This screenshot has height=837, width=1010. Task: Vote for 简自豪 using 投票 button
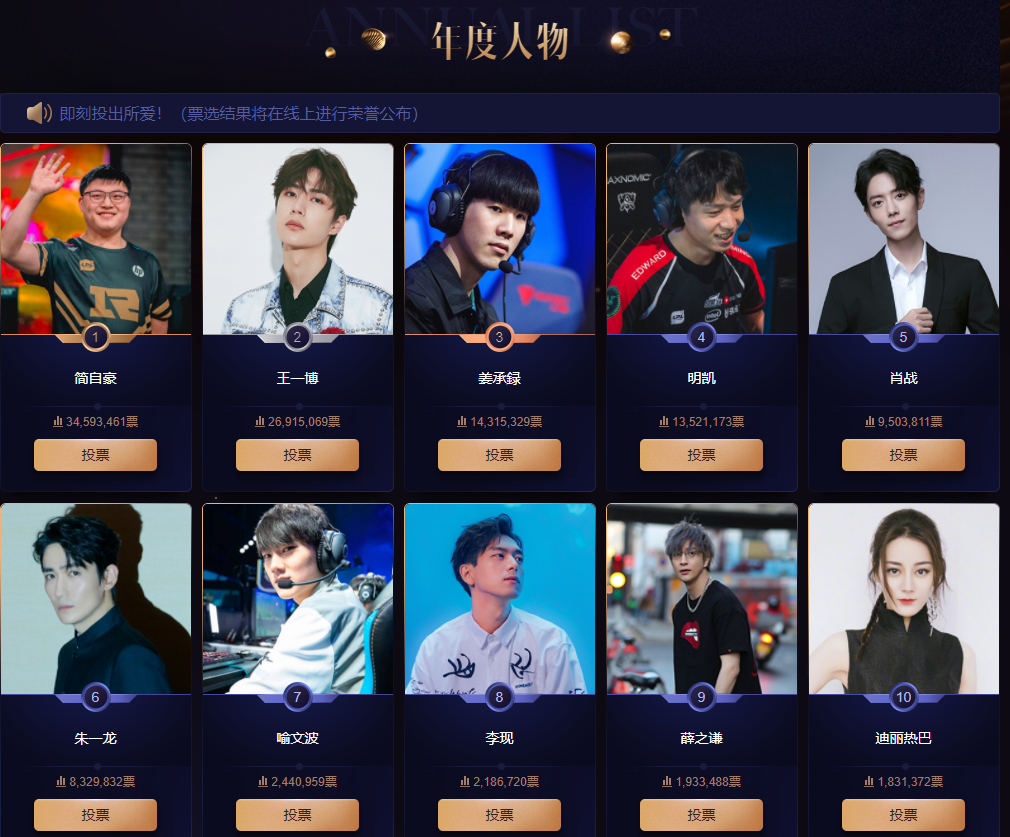point(95,455)
